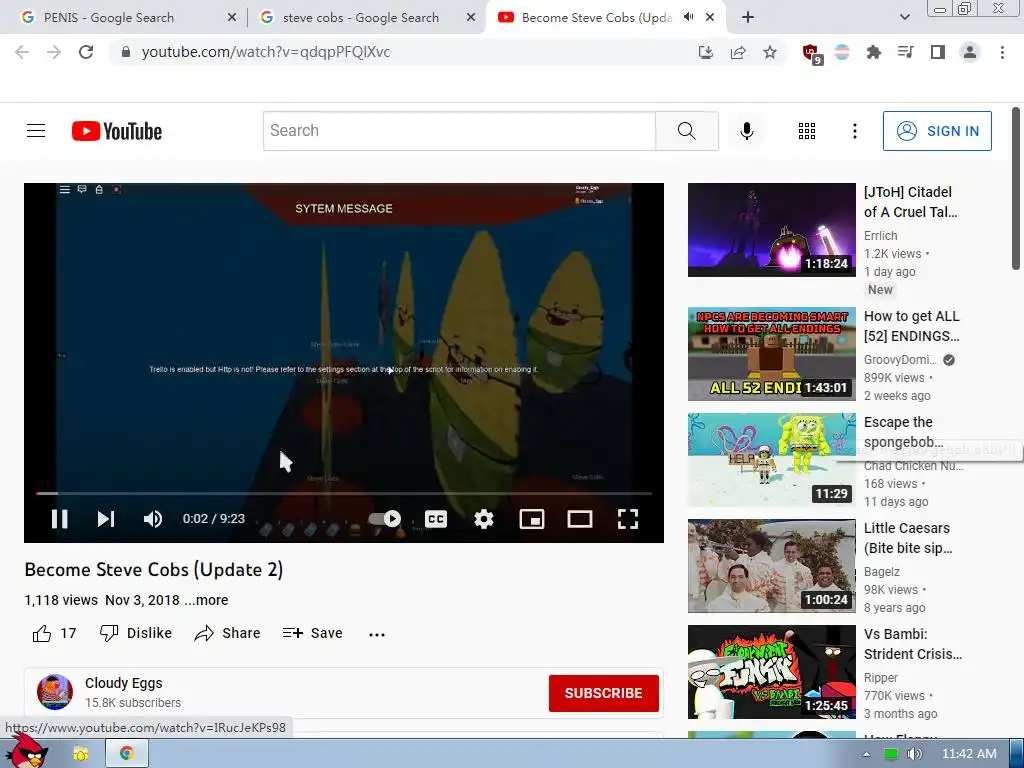Activate miniplayer mode

click(x=532, y=519)
